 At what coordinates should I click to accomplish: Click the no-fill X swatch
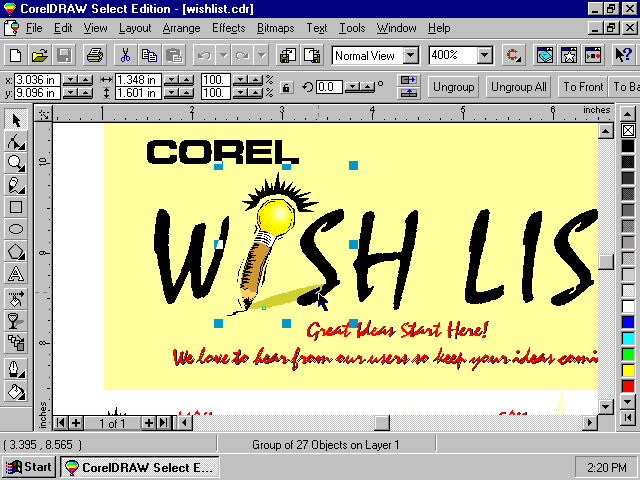point(628,131)
